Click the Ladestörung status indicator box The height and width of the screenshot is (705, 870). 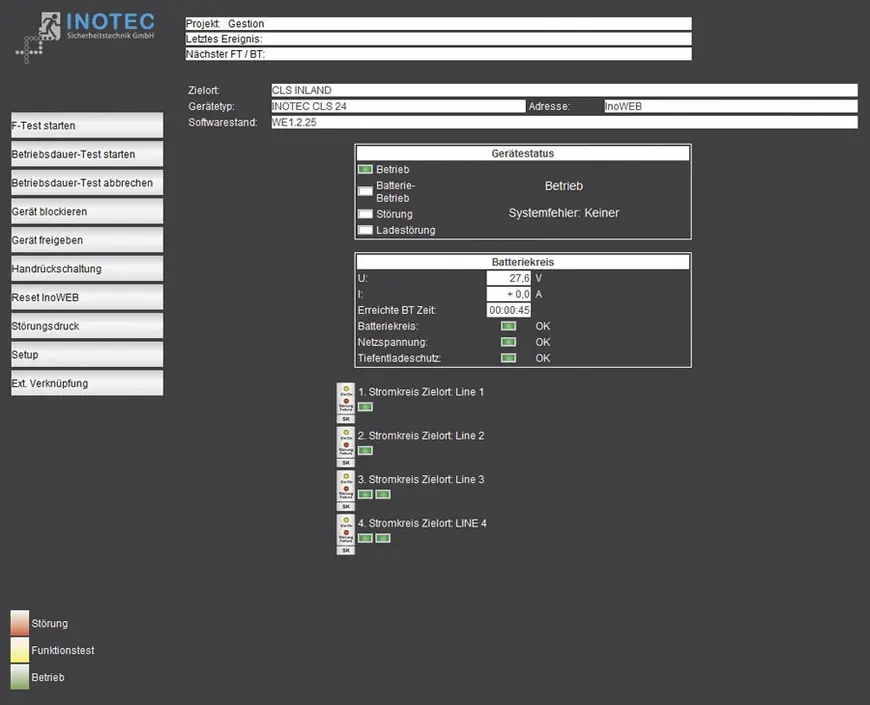click(365, 230)
